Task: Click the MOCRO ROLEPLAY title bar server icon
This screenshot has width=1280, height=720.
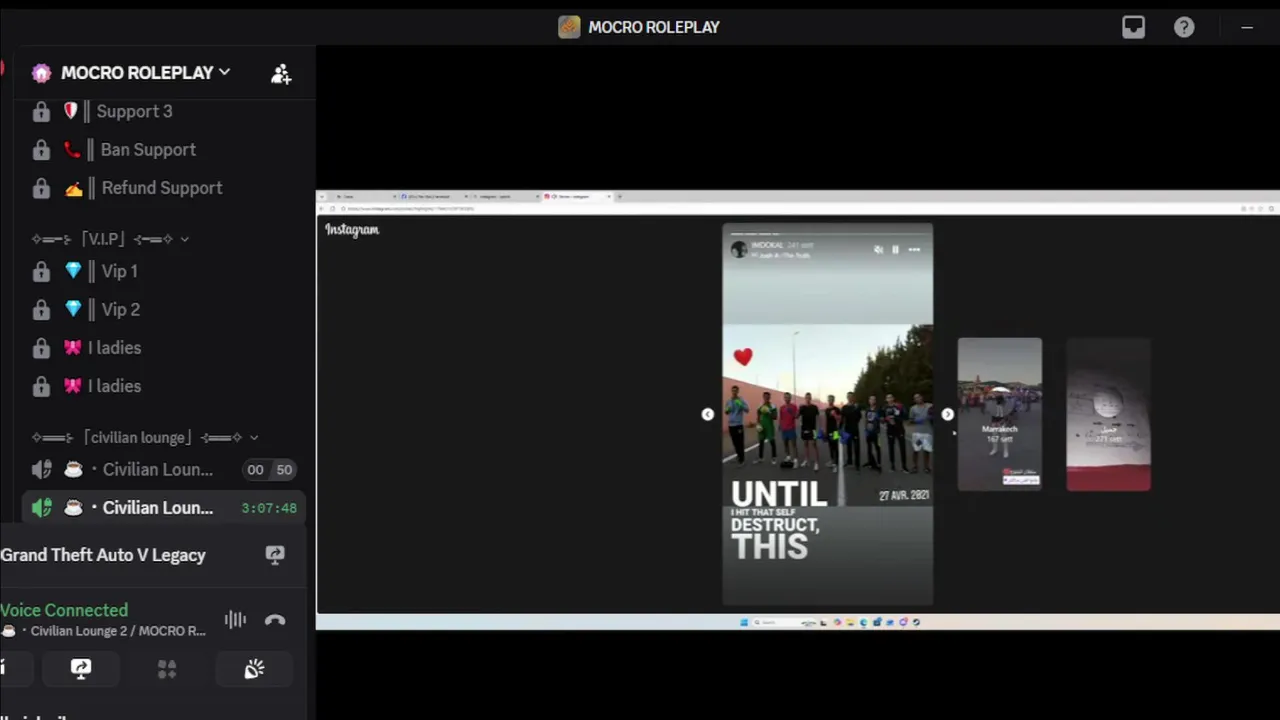Action: [x=569, y=27]
